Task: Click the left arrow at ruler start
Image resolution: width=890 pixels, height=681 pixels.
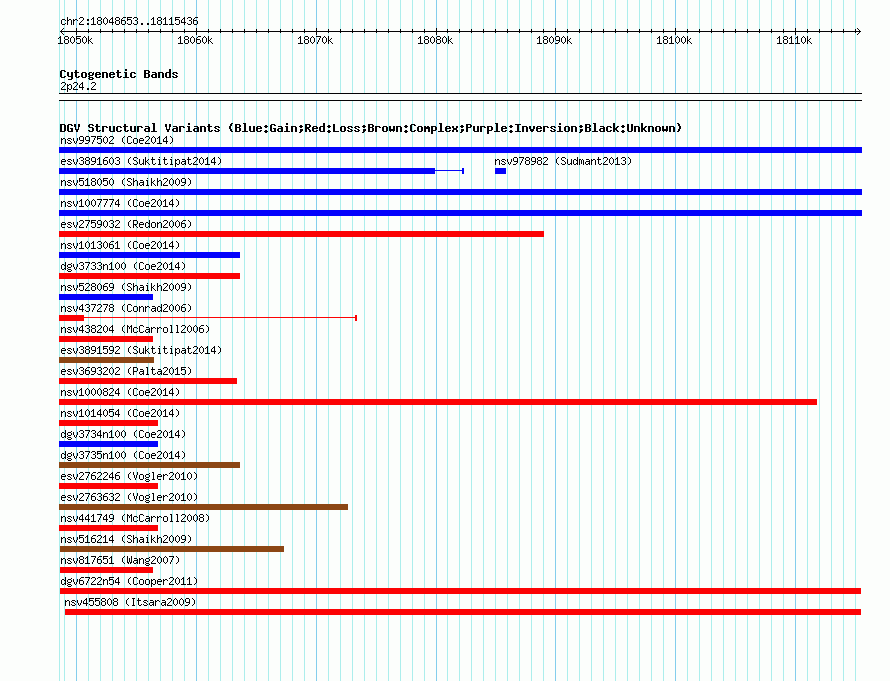Action: pos(62,31)
